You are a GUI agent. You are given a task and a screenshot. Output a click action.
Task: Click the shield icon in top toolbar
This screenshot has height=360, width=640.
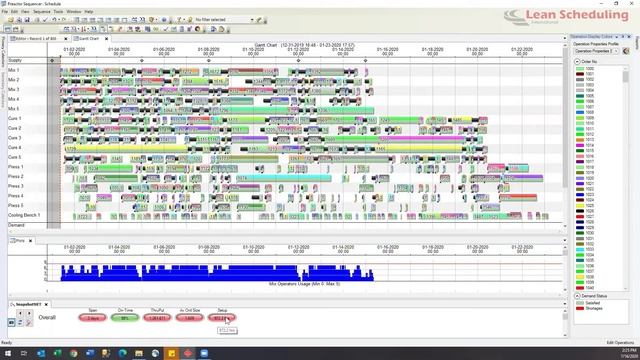pos(151,20)
